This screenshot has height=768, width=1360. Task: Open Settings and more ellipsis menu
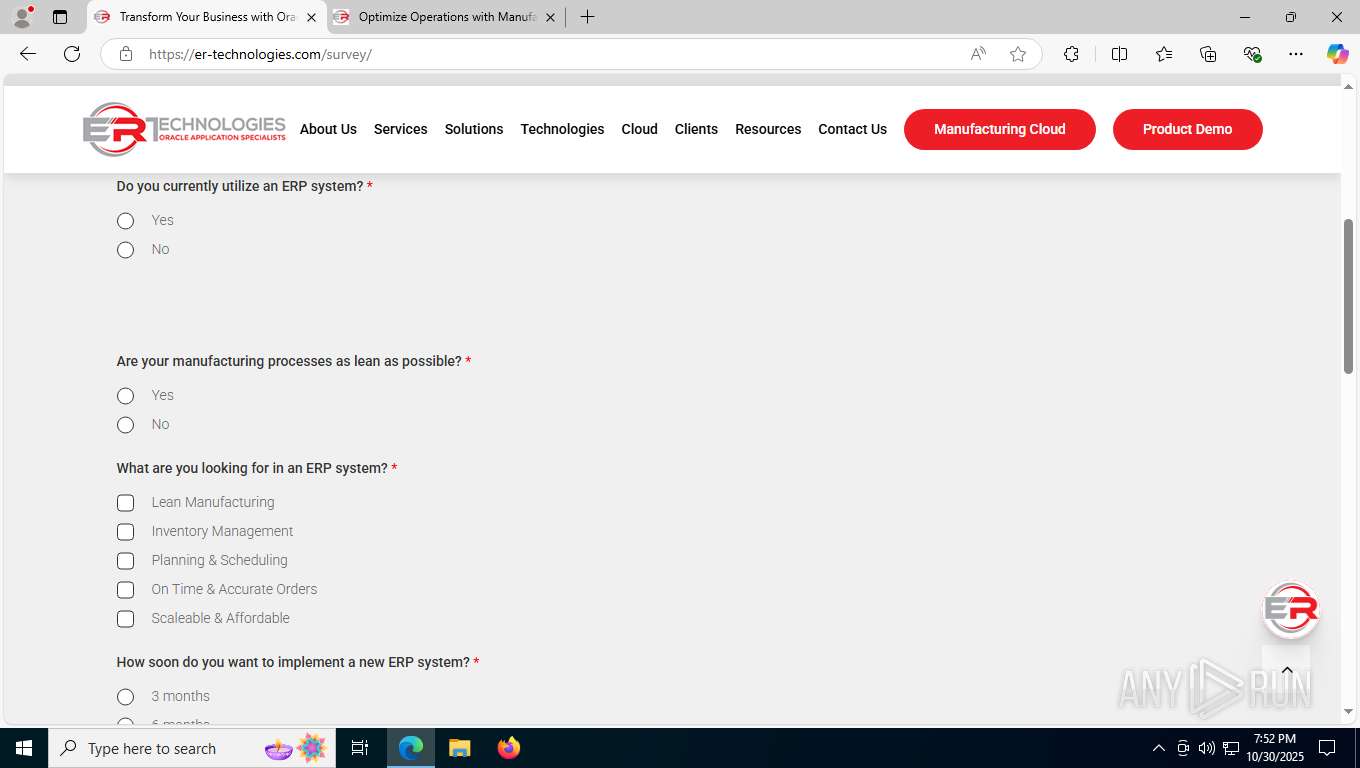pyautogui.click(x=1296, y=54)
